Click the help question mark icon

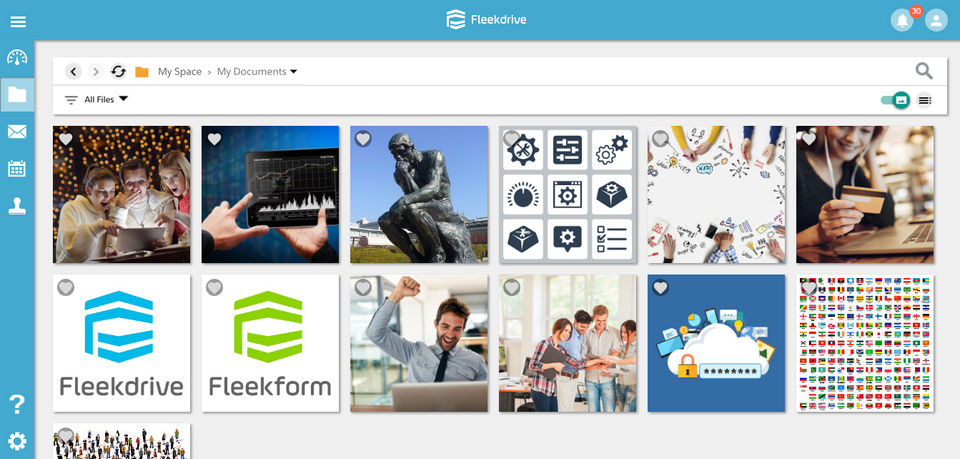tap(17, 404)
